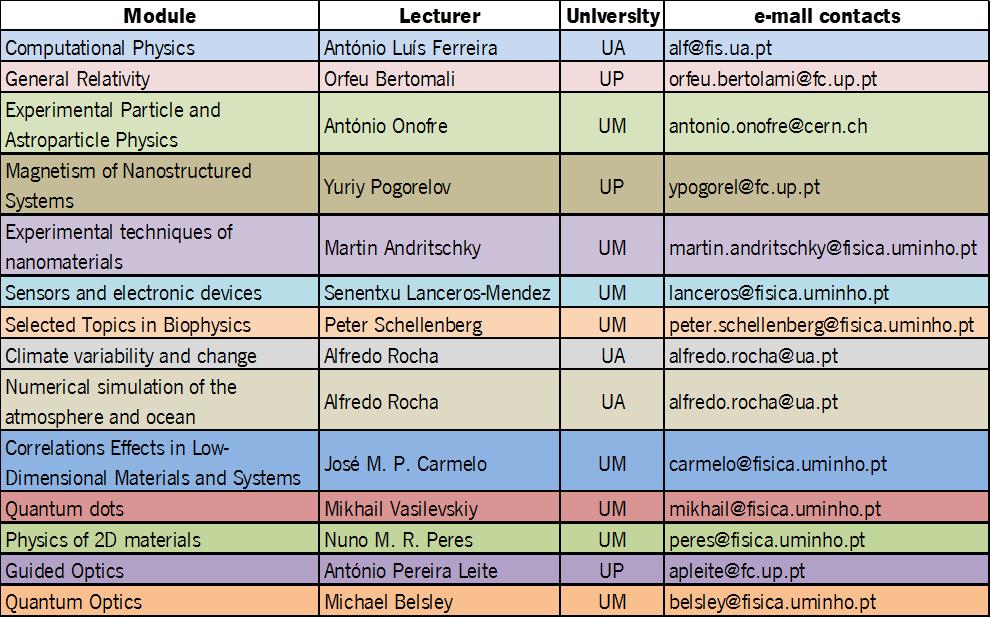
Task: Click antonio.onofre@cern.ch email address
Action: tap(768, 126)
